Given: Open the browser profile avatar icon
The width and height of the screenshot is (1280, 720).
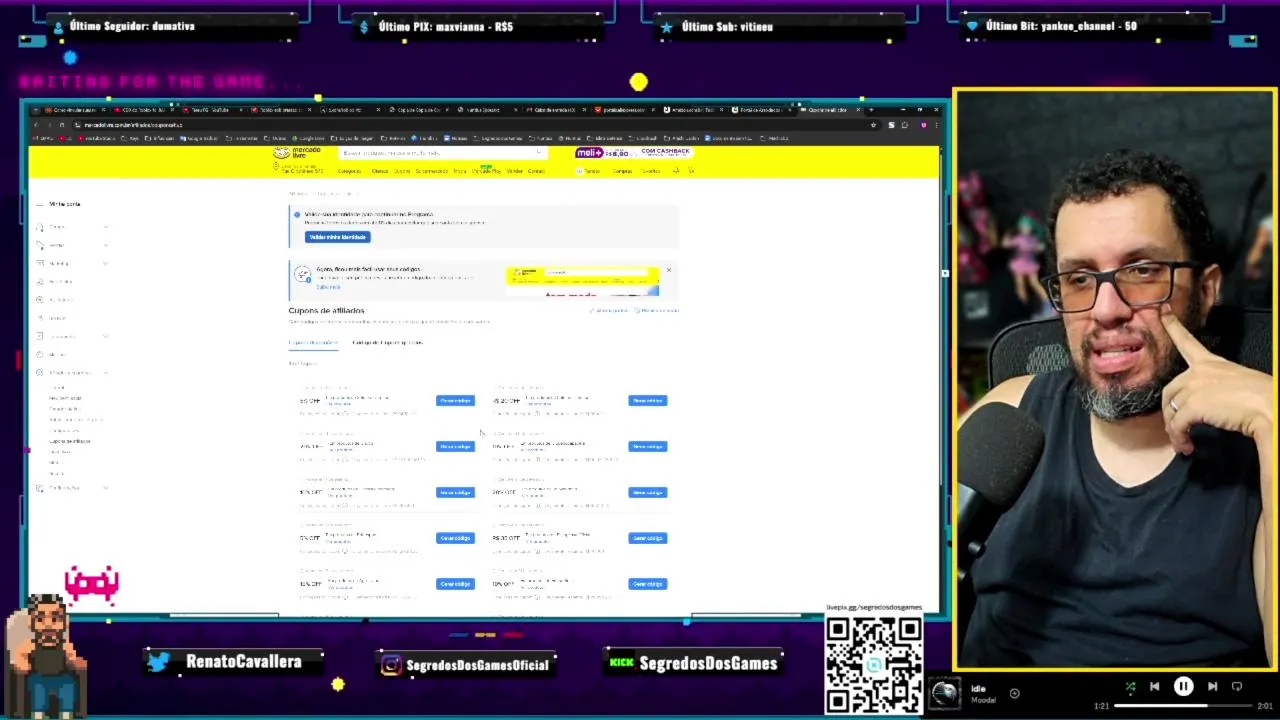Looking at the screenshot, I should pos(923,125).
